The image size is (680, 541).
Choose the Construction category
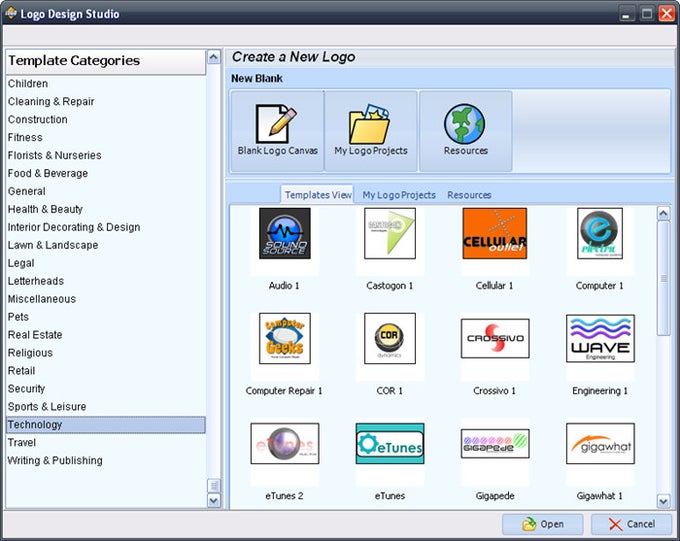[x=105, y=119]
